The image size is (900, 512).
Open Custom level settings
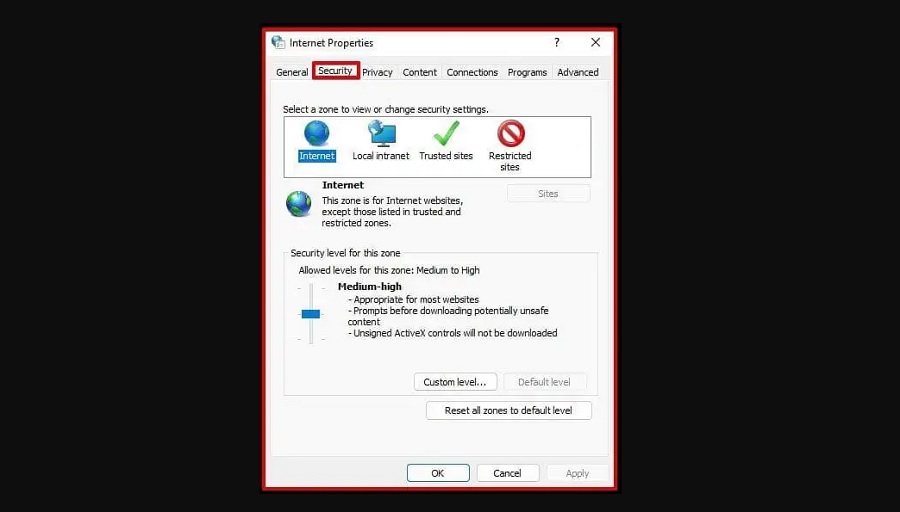tap(455, 382)
